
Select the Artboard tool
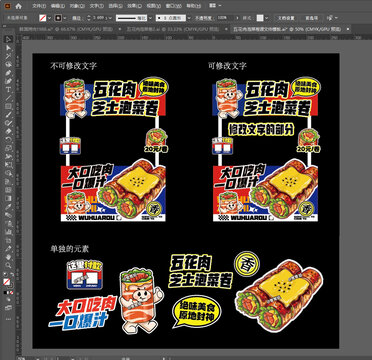8,240
